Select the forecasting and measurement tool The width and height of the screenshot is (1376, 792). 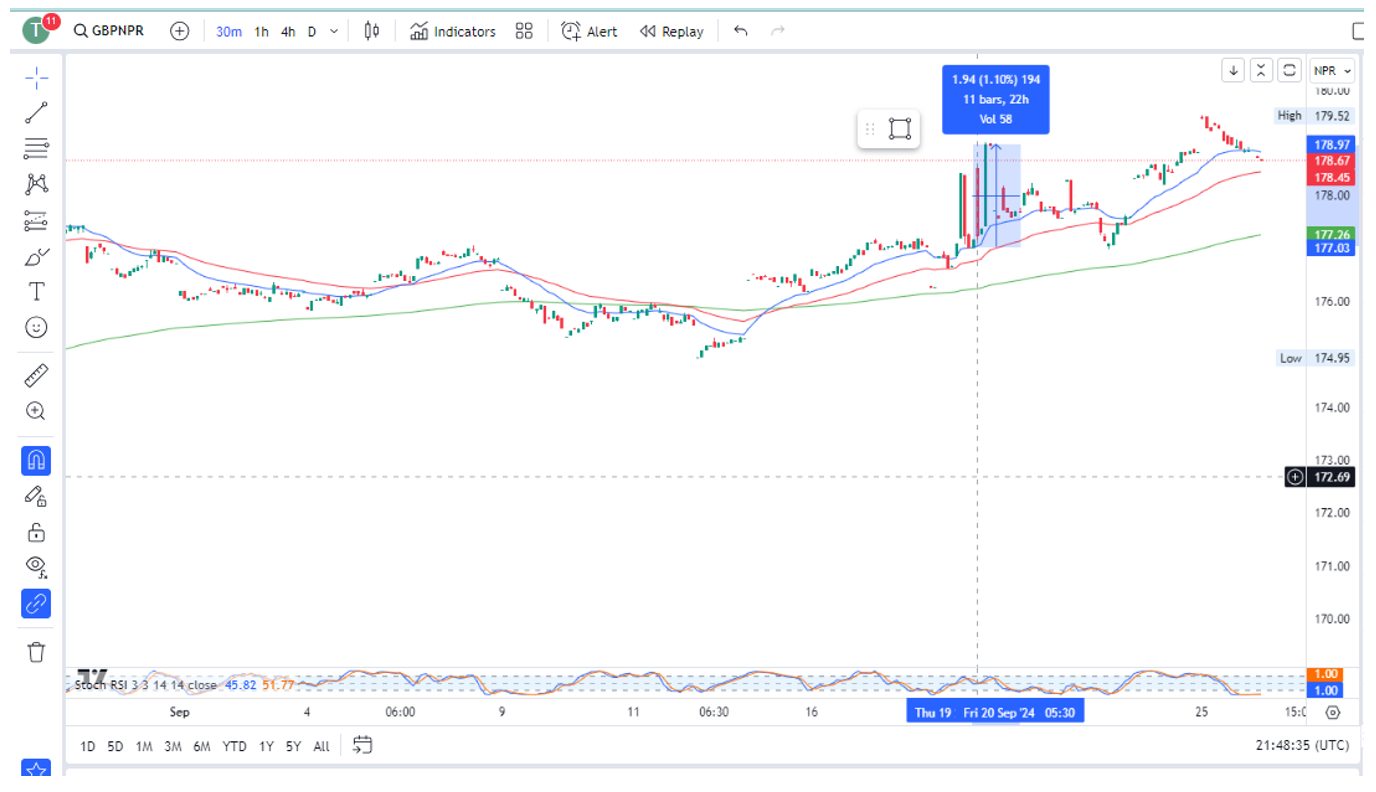[36, 220]
